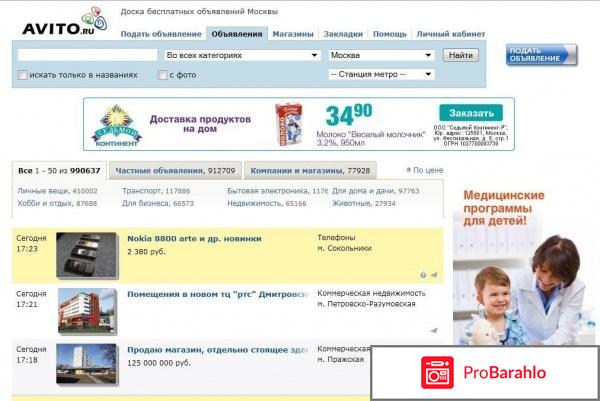The height and width of the screenshot is (401, 600).
Task: Click the Седьмой Континент banner logo
Action: [117, 125]
